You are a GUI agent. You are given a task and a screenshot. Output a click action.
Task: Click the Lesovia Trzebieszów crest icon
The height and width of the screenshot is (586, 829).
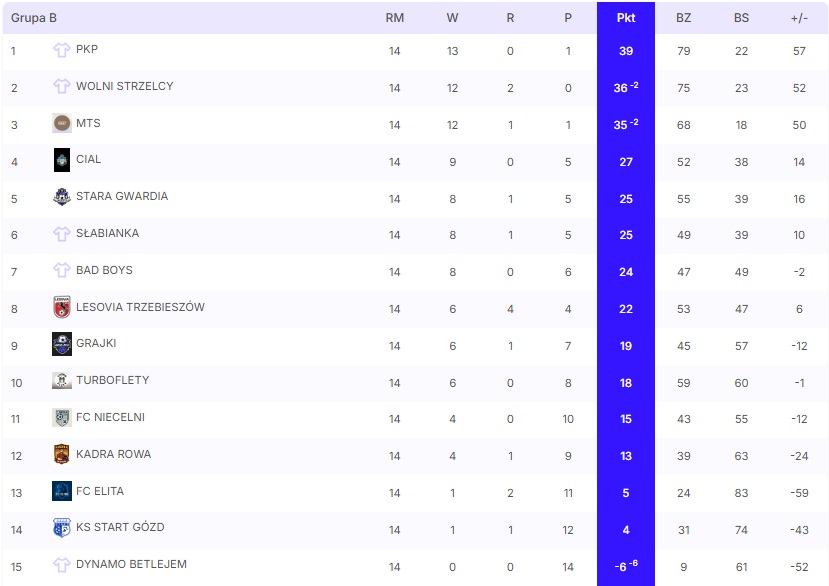(x=62, y=308)
